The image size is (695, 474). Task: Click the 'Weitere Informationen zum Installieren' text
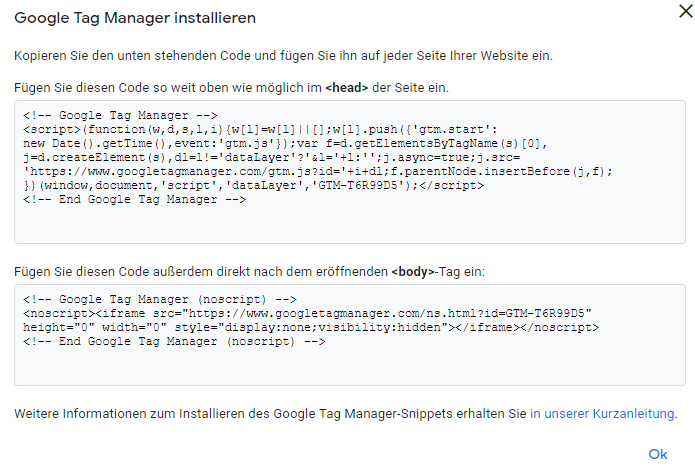point(270,414)
